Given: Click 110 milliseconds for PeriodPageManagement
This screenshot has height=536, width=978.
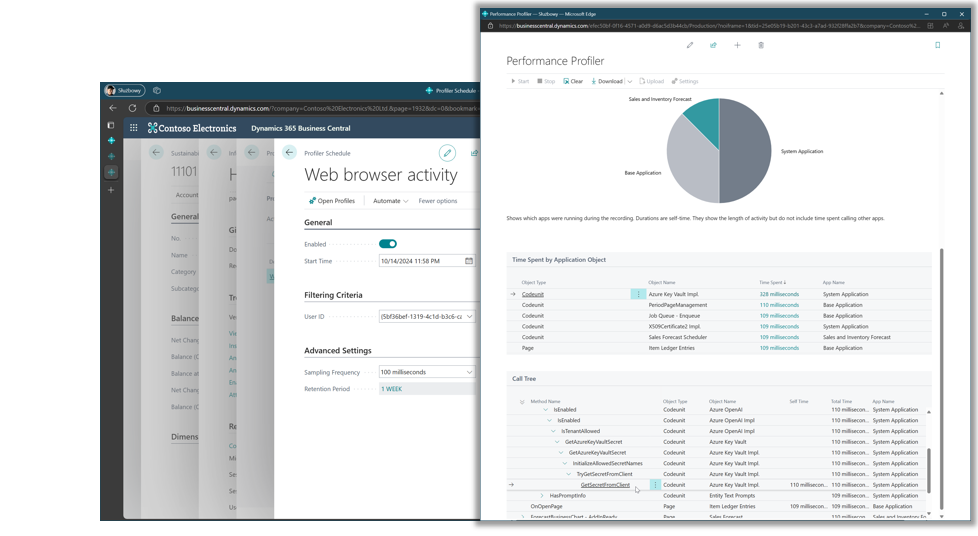Looking at the screenshot, I should [779, 305].
